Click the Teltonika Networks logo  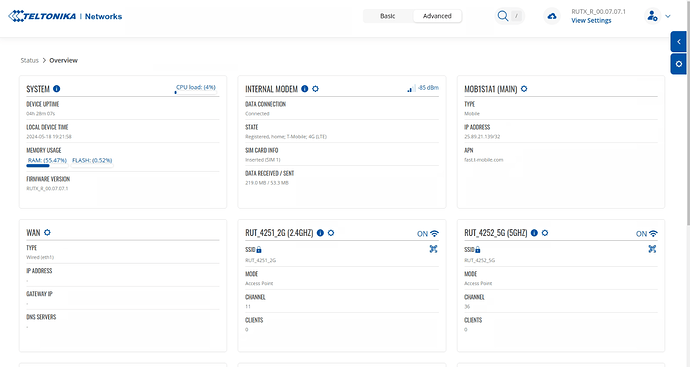65,16
